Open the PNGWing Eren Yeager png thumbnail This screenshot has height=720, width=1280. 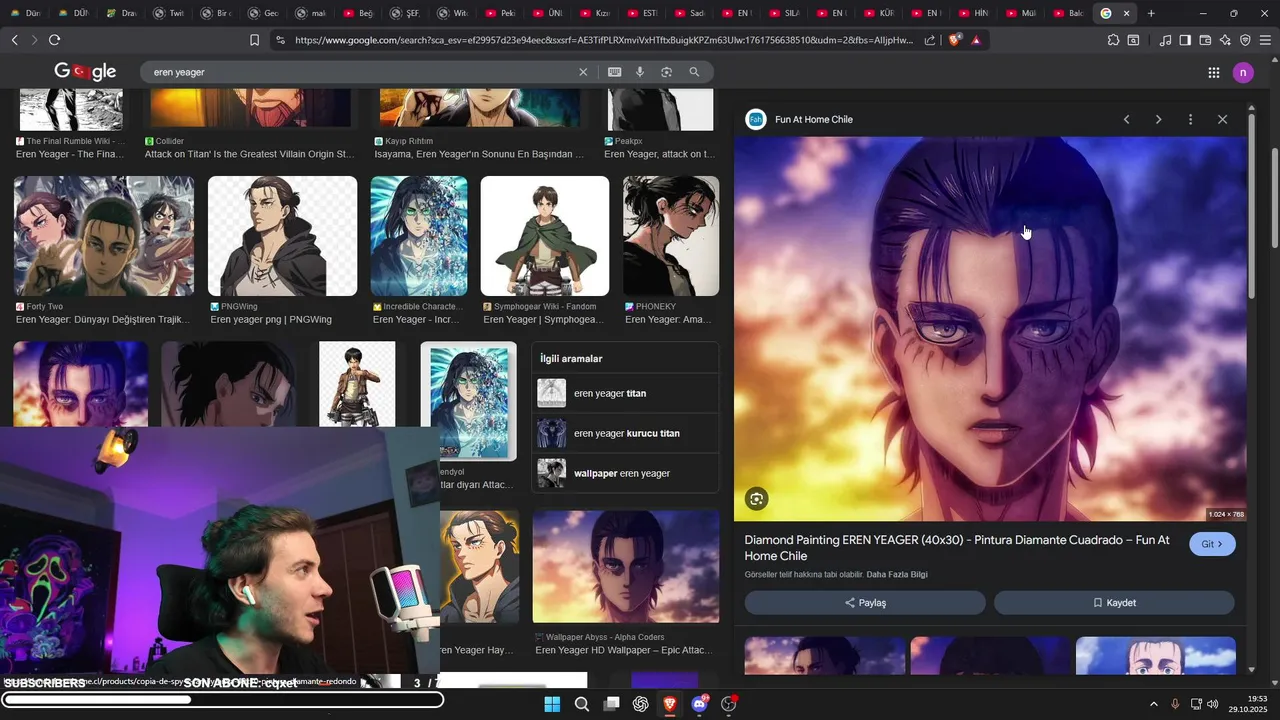tap(282, 236)
